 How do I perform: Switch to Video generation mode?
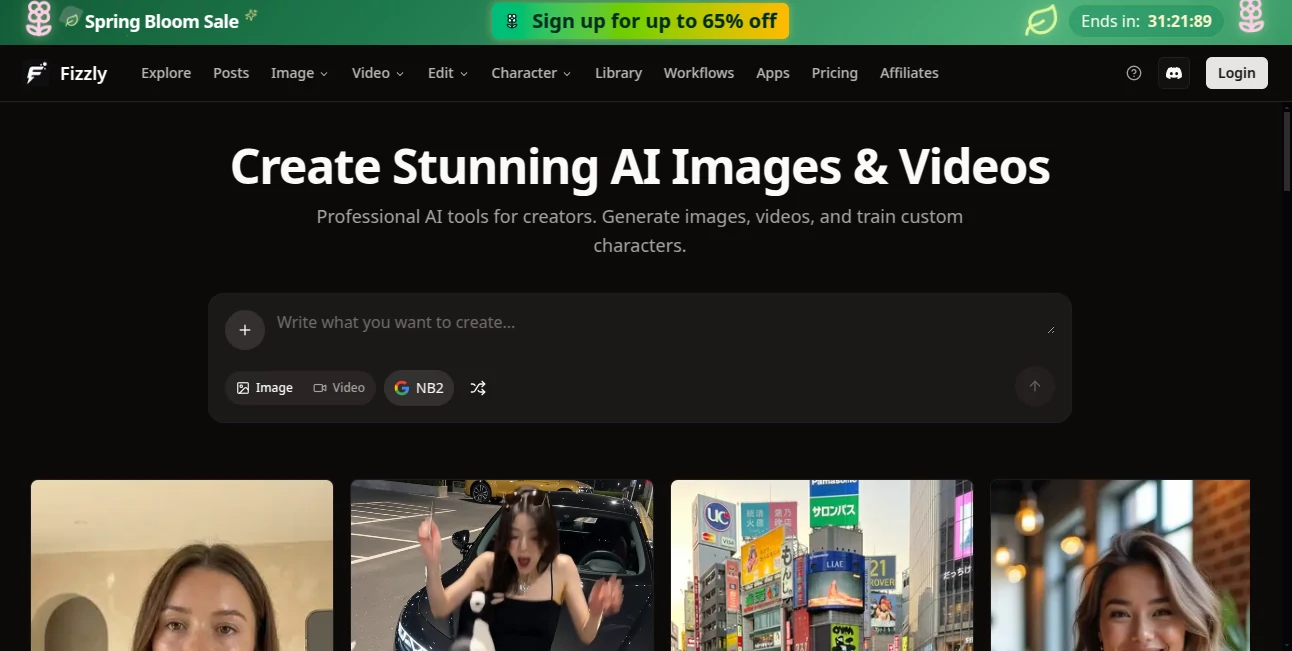coord(339,388)
